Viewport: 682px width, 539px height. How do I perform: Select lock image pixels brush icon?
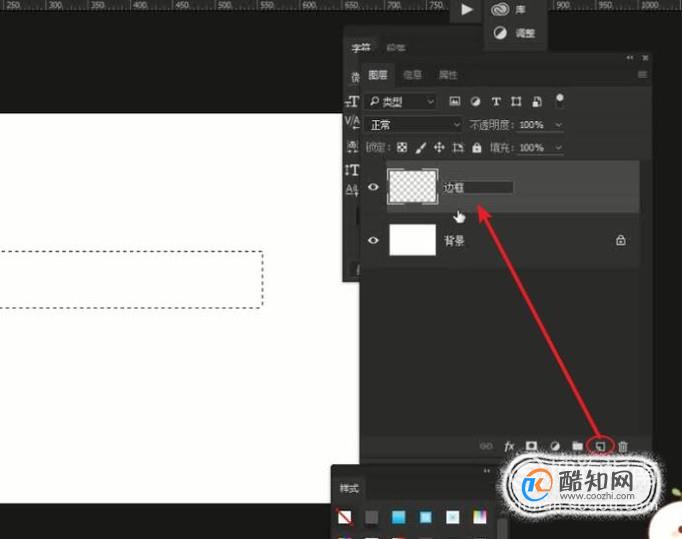pyautogui.click(x=421, y=148)
